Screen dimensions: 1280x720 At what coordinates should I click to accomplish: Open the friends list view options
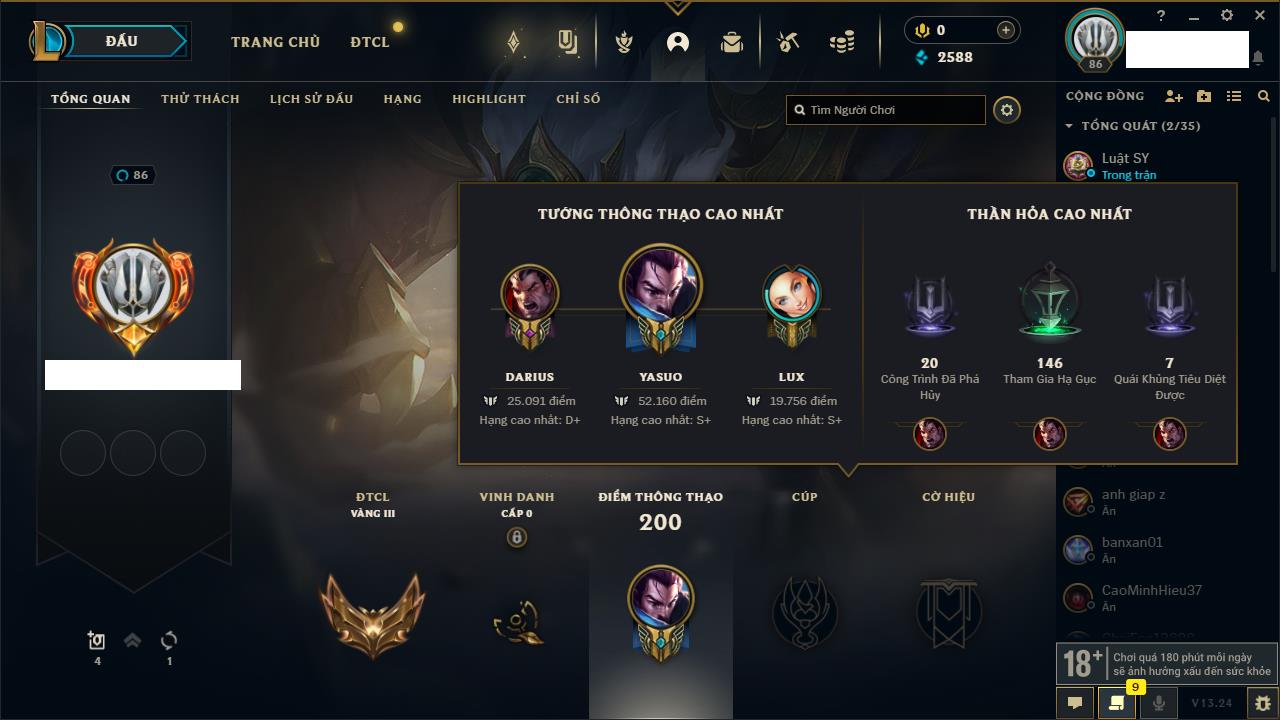pos(1234,96)
